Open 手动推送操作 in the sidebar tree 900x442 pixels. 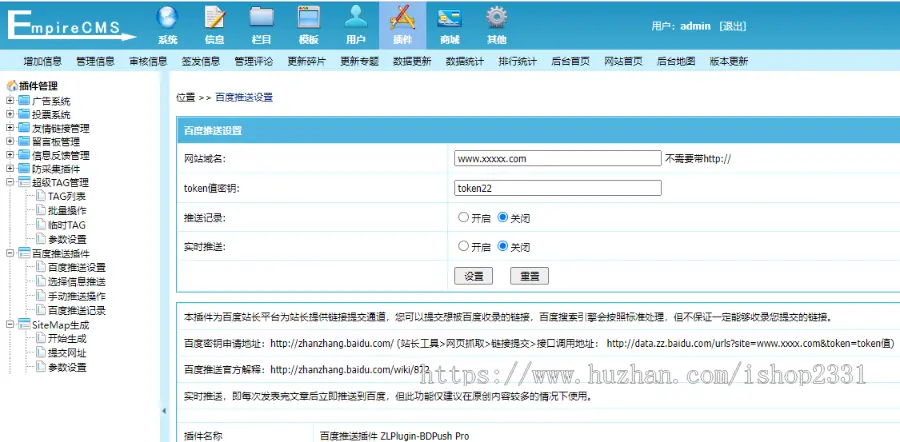click(x=77, y=296)
